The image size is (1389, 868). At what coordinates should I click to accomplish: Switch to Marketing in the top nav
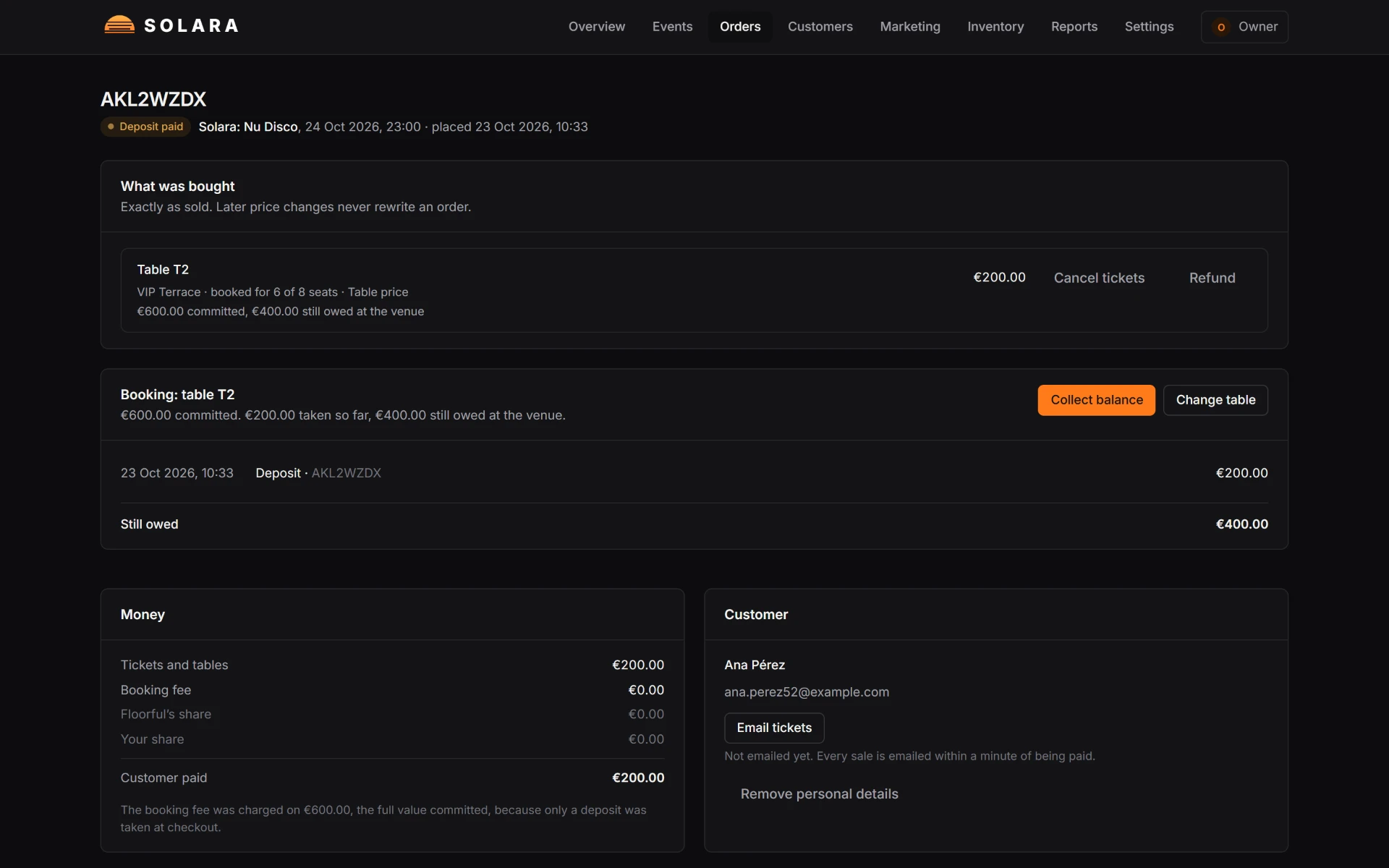(x=910, y=27)
